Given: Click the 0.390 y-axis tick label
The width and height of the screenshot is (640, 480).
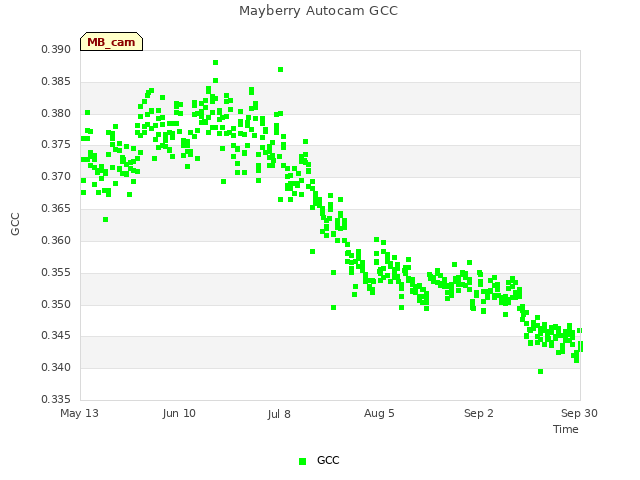Looking at the screenshot, I should tap(56, 49).
